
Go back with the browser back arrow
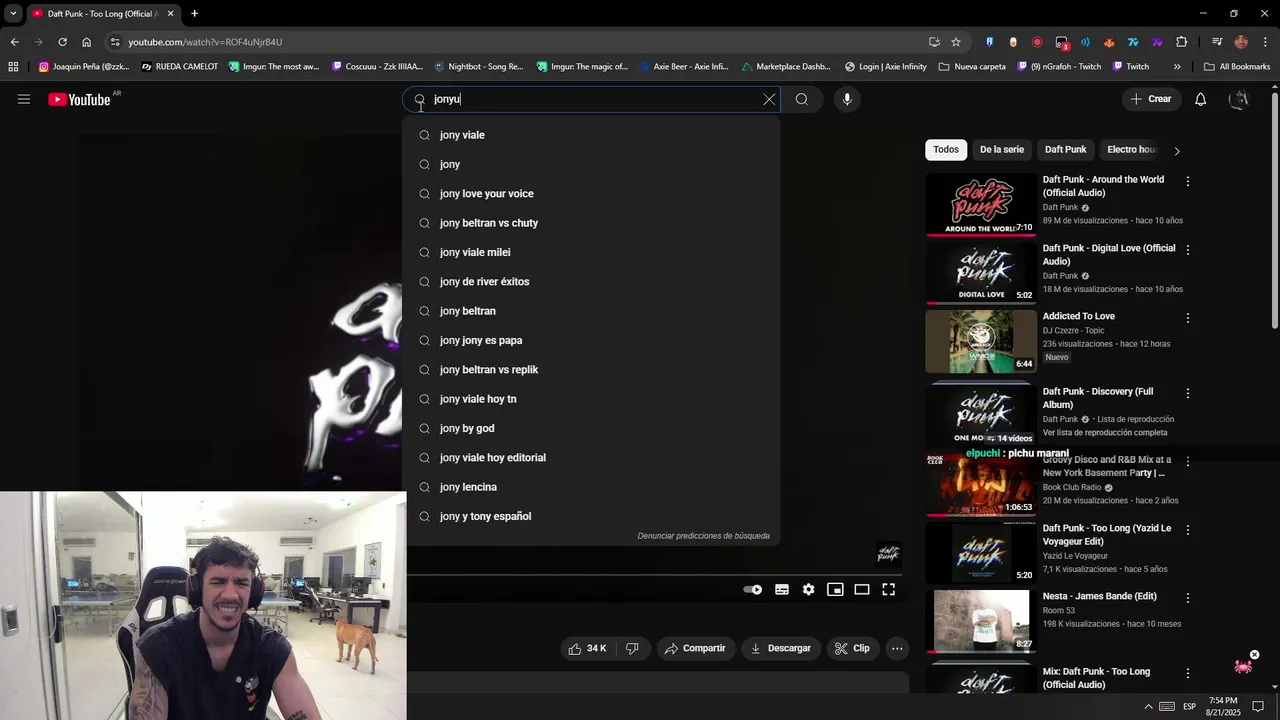point(14,42)
